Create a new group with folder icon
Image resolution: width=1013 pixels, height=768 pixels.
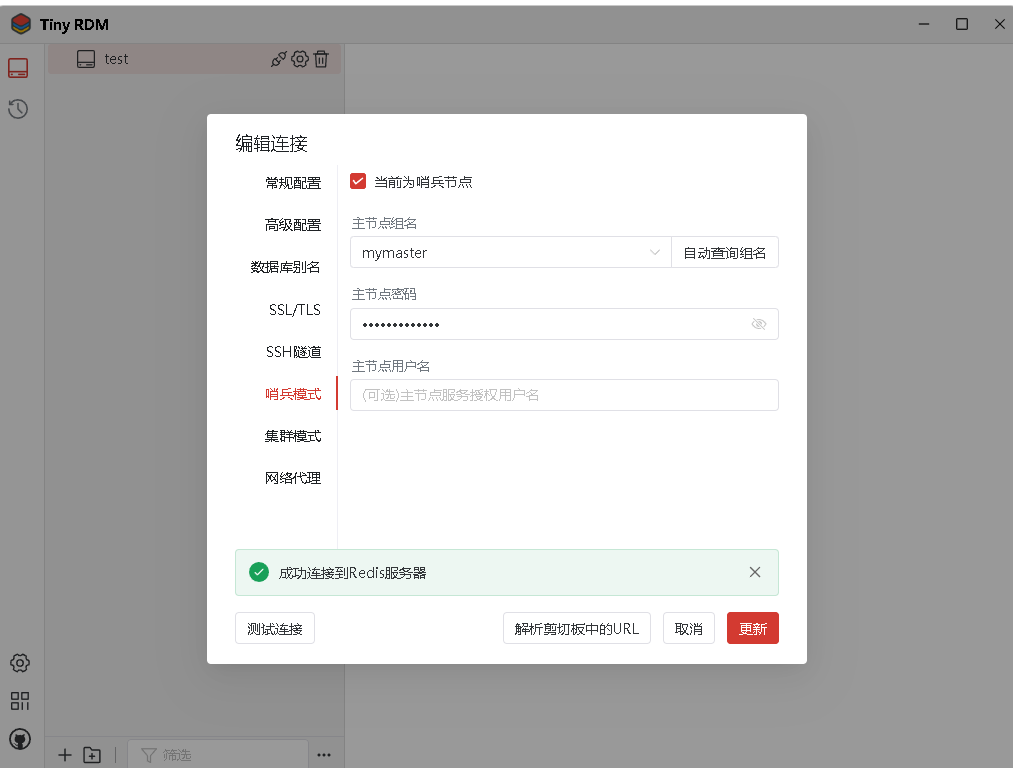[92, 755]
